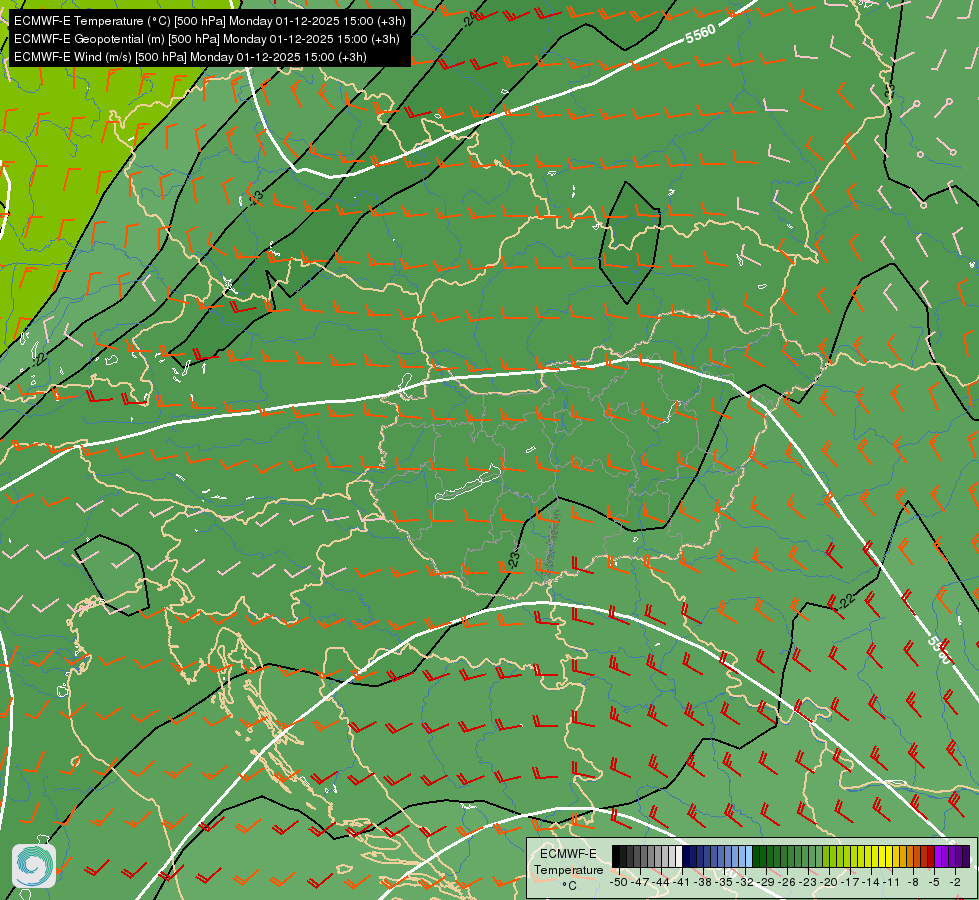Click the °C unit label in the legend
Screen dimensions: 979x900
pos(569,885)
